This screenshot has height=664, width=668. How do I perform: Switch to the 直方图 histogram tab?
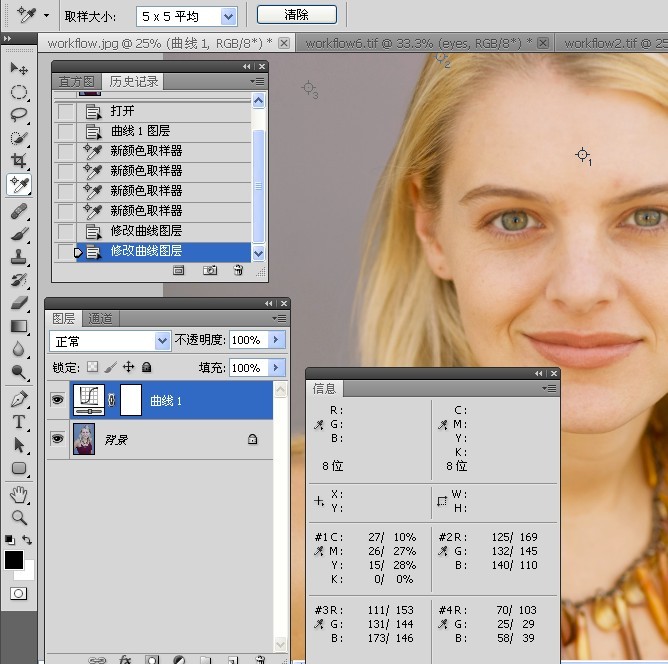77,81
